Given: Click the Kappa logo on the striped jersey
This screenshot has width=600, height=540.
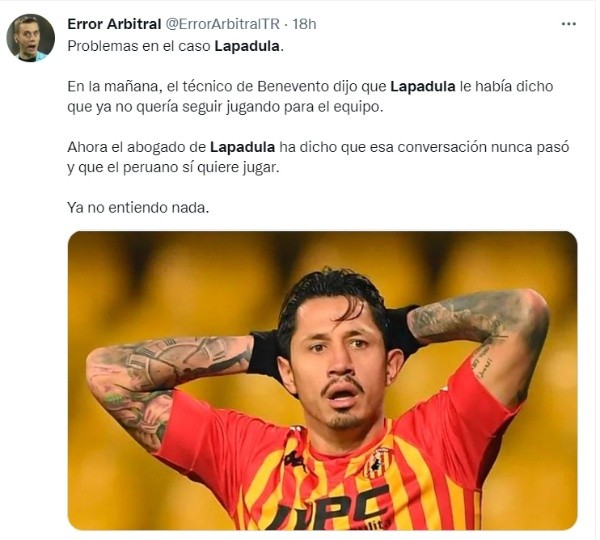Looking at the screenshot, I should pyautogui.click(x=296, y=460).
